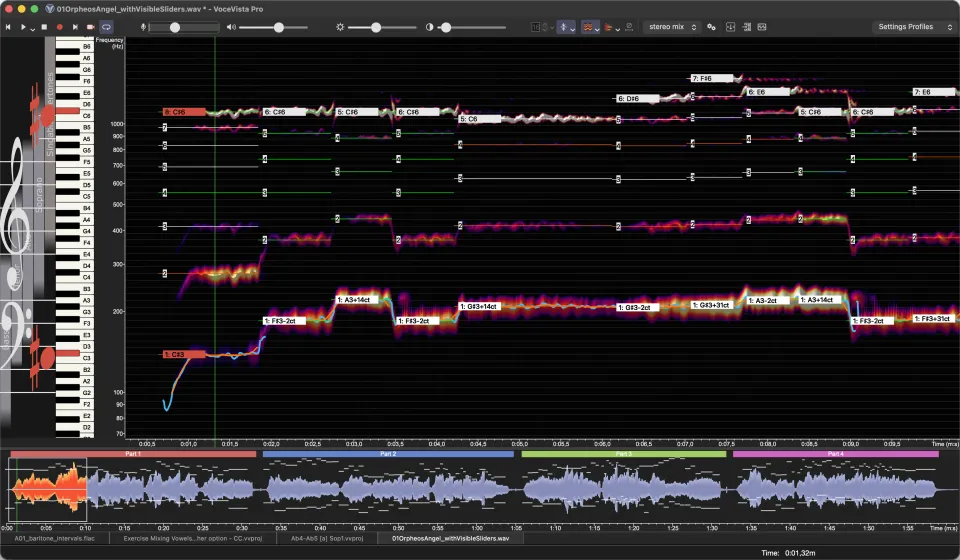Viewport: 960px width, 560px height.
Task: Start video recording with the camera icon
Action: coord(91,27)
